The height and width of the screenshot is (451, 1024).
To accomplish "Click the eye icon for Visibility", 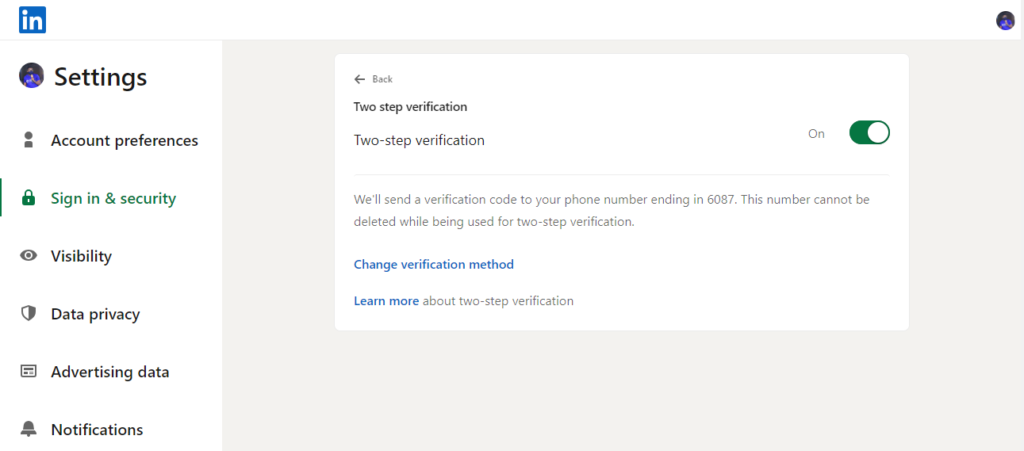I will [28, 256].
